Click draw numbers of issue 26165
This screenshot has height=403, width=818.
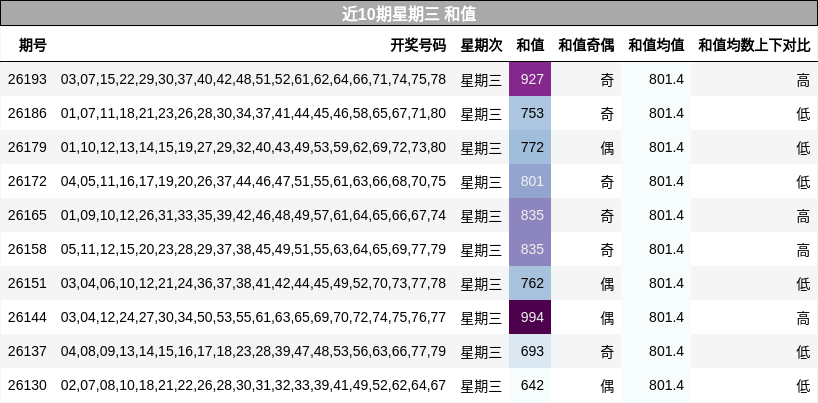click(x=254, y=215)
